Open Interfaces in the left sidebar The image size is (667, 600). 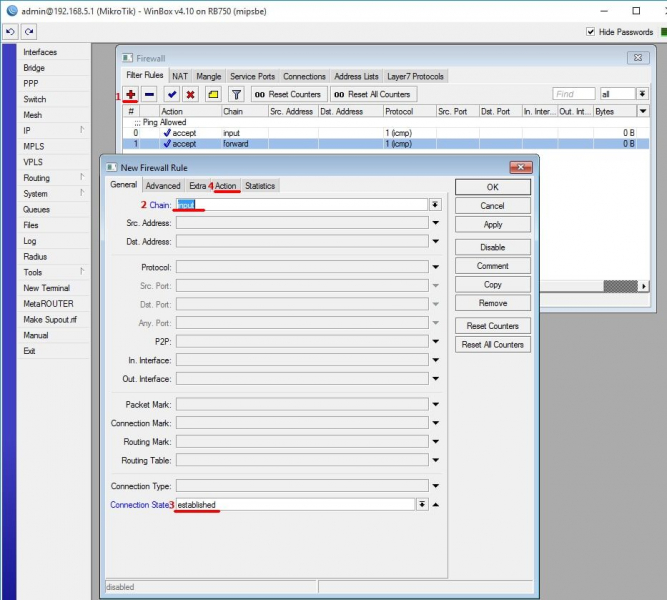[40, 52]
